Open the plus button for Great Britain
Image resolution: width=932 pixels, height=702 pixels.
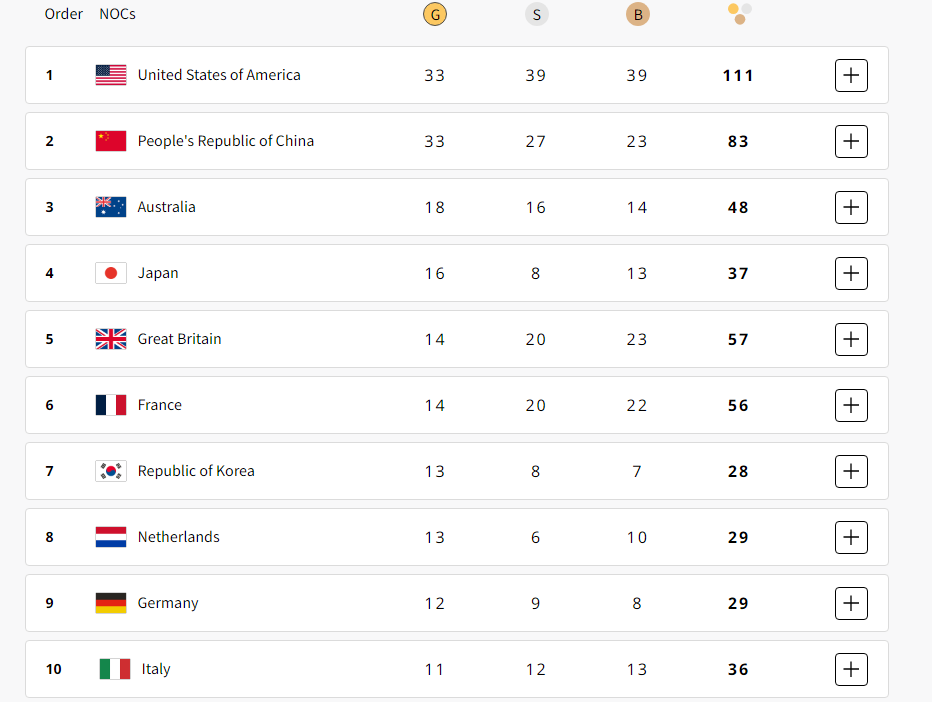(851, 339)
